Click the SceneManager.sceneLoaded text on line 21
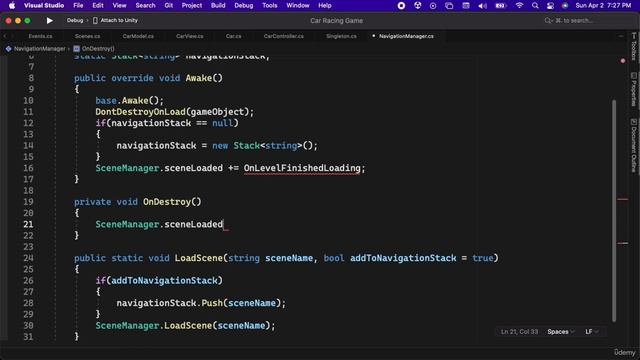Screen dimensions: 640x360 pos(159,224)
